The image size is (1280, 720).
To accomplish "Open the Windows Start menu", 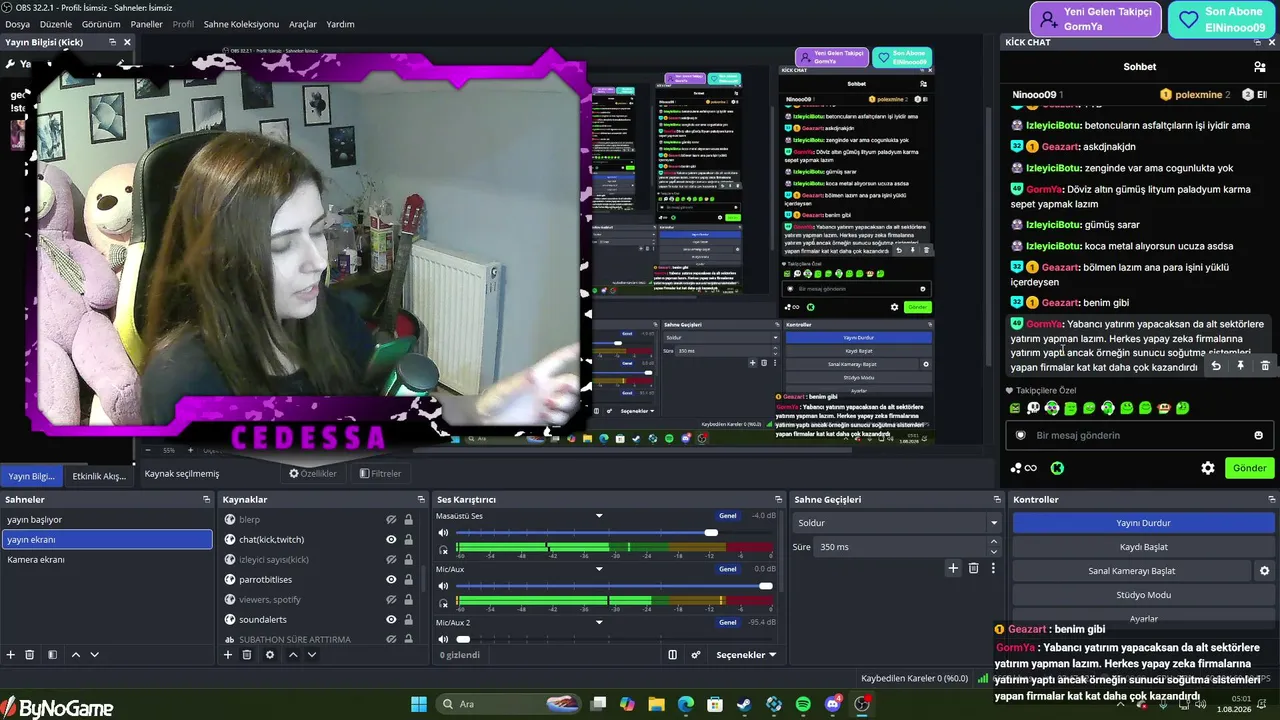I will point(418,704).
